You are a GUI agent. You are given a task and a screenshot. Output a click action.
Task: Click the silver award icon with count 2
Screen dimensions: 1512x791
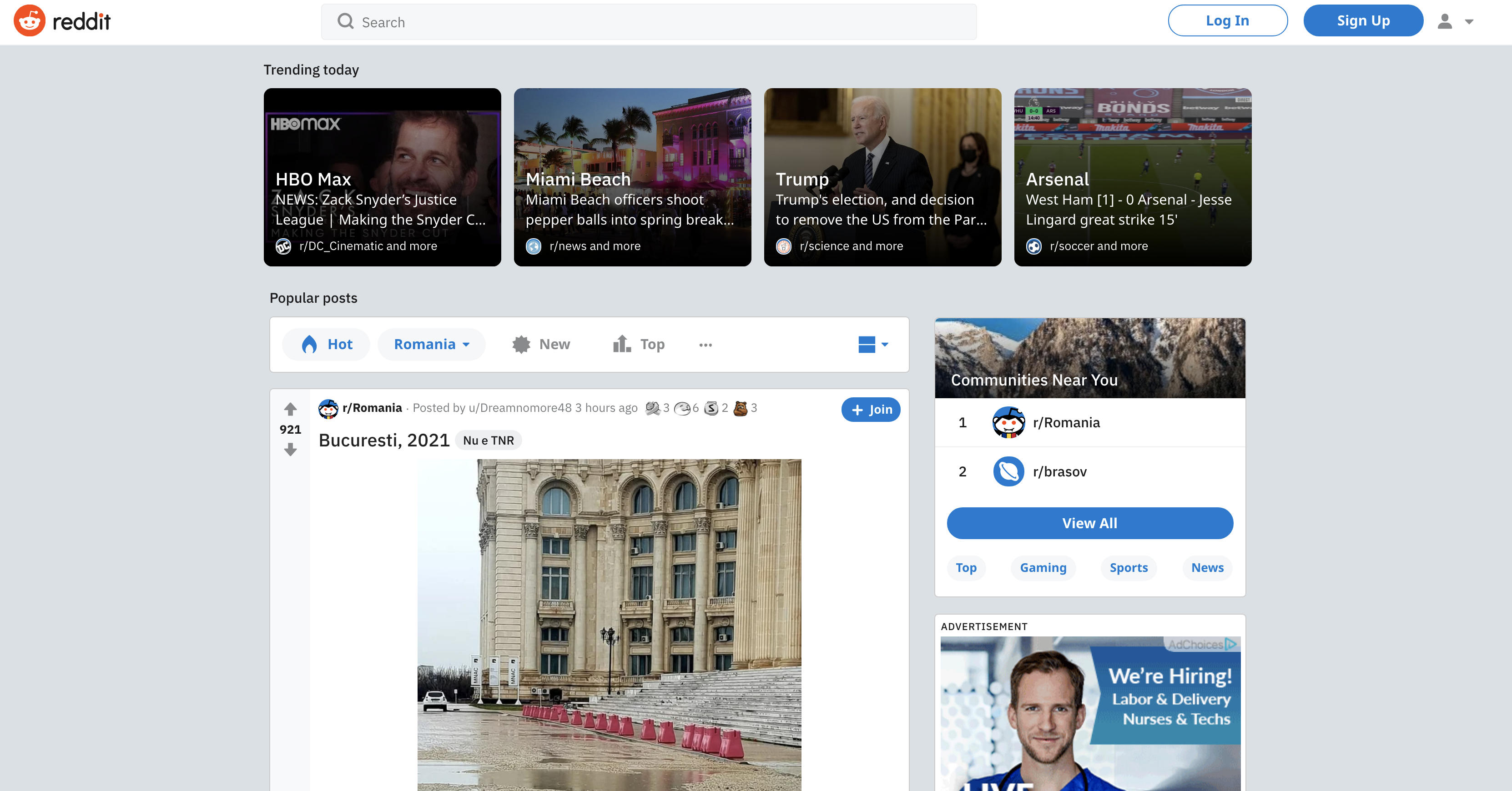point(711,408)
